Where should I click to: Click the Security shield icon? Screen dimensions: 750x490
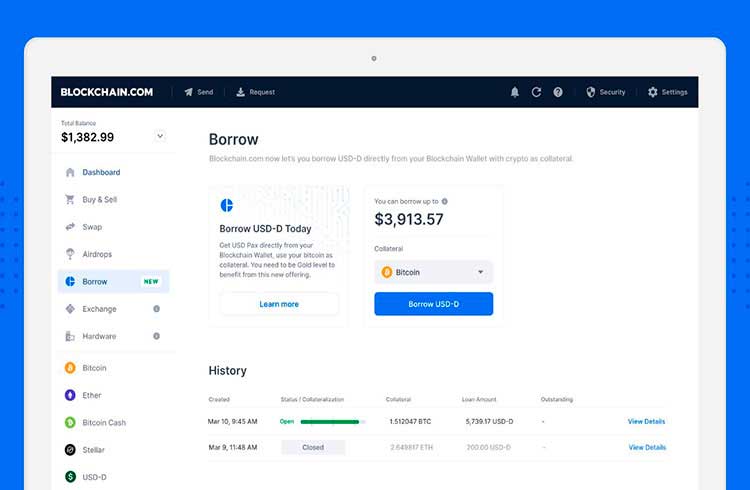pyautogui.click(x=591, y=92)
